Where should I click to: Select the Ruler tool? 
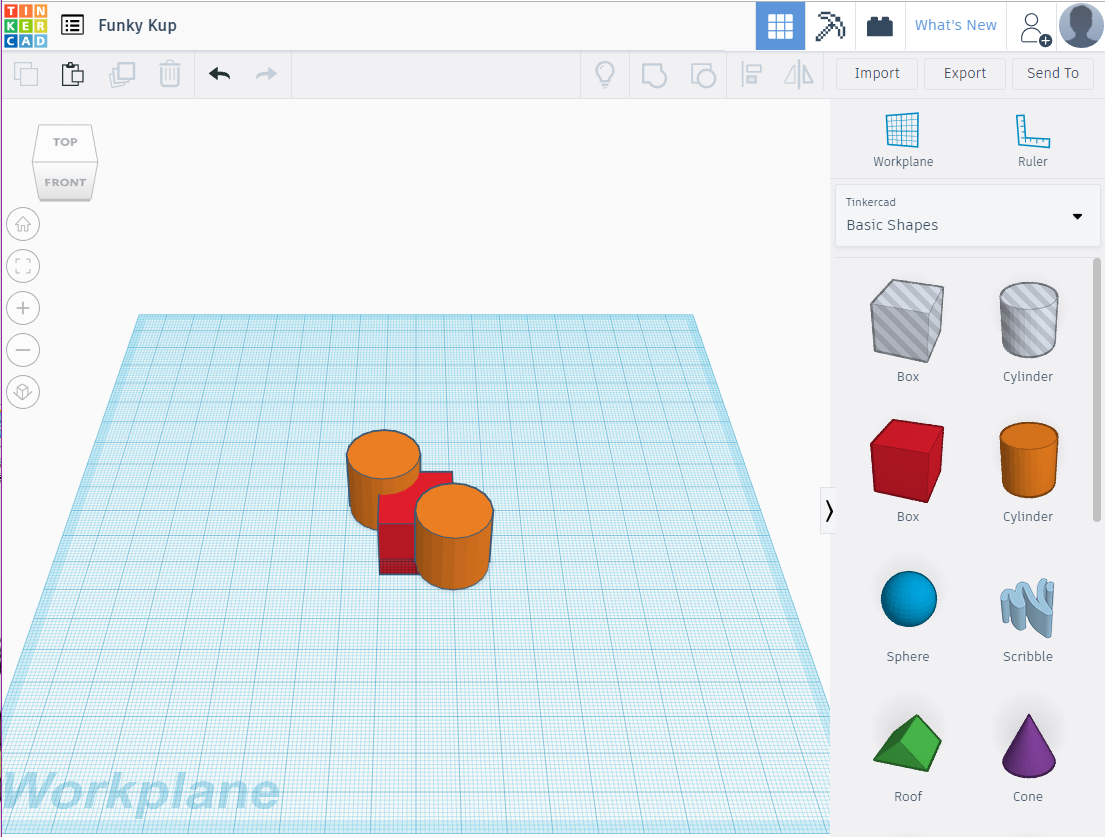point(1032,140)
